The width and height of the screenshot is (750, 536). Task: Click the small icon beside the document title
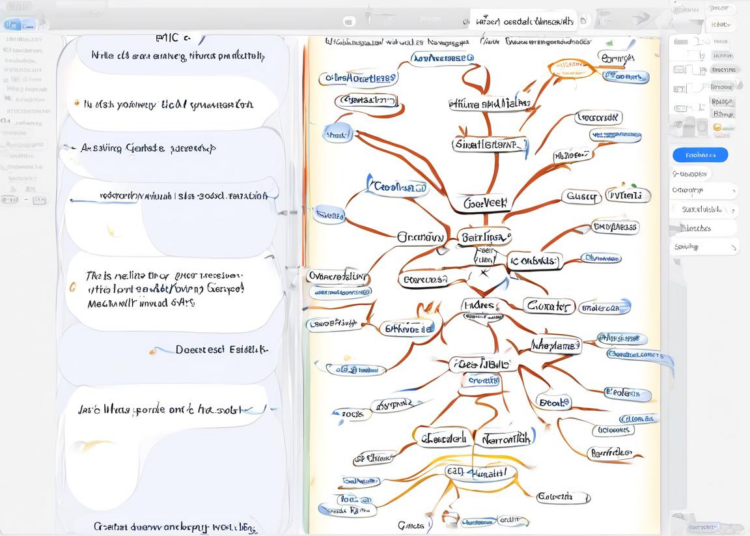coord(584,20)
